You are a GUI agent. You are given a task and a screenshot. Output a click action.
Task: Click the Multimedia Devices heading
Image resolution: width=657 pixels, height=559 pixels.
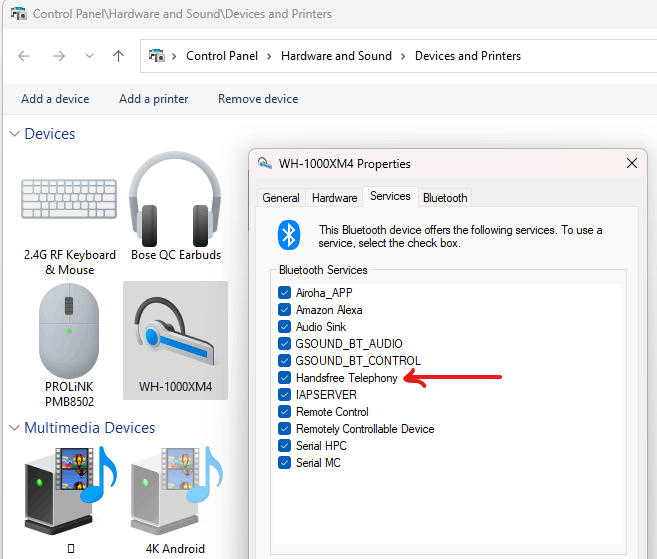(90, 428)
